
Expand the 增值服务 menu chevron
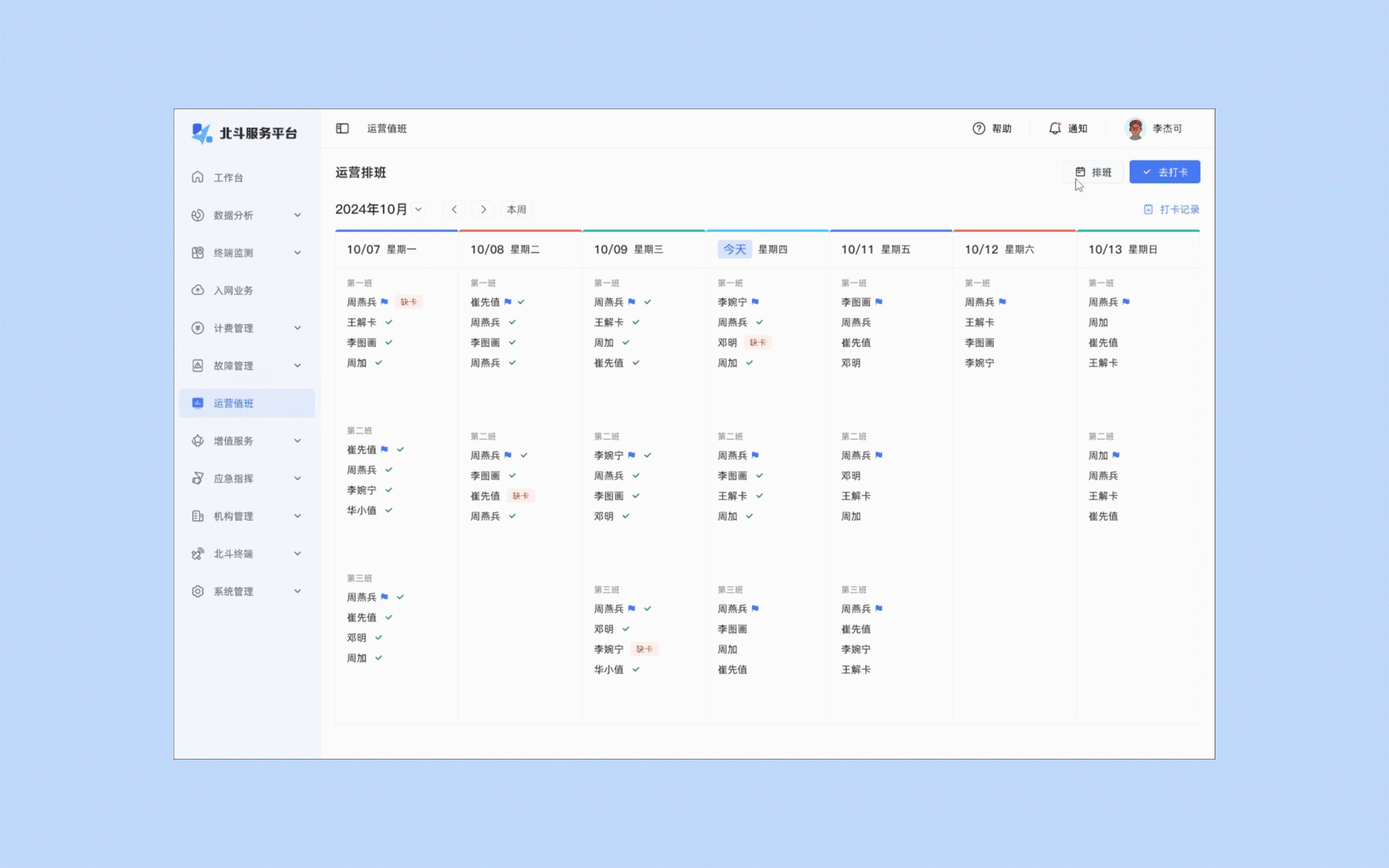tap(297, 441)
